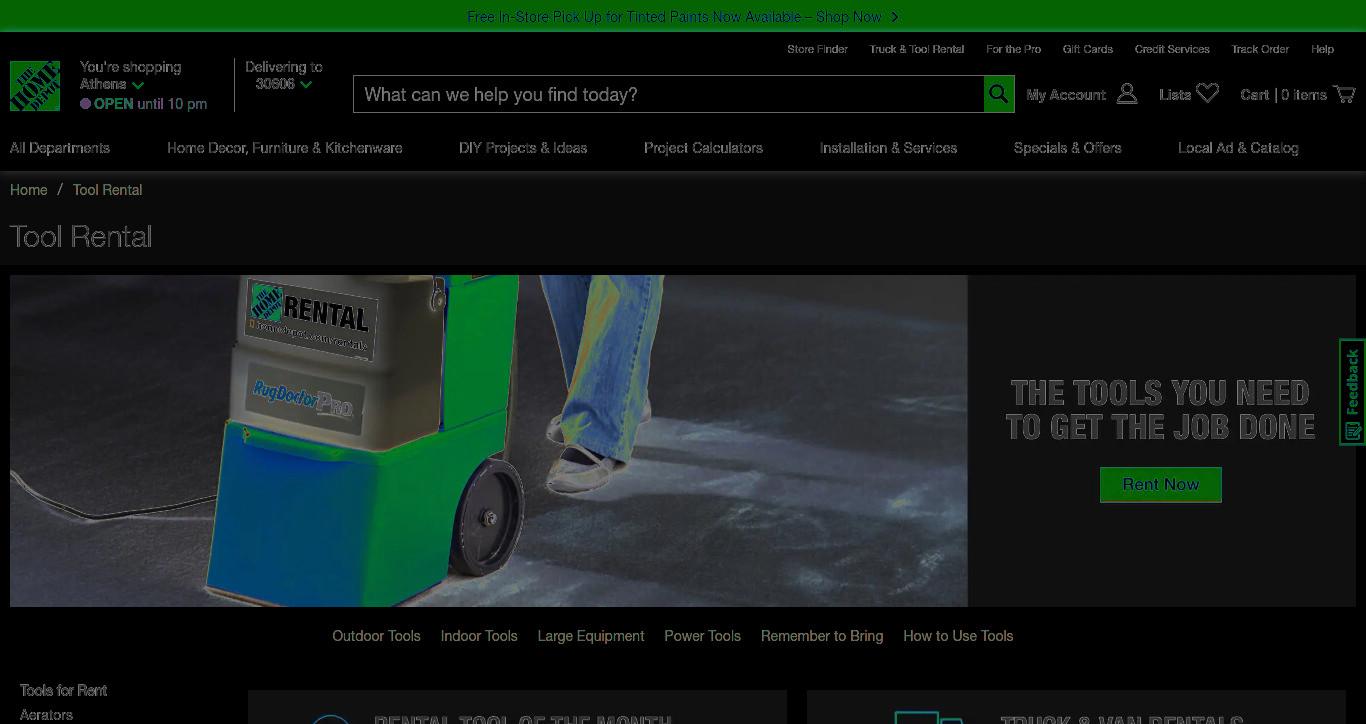Open the Project Calculators menu
Viewport: 1366px width, 724px height.
click(703, 148)
